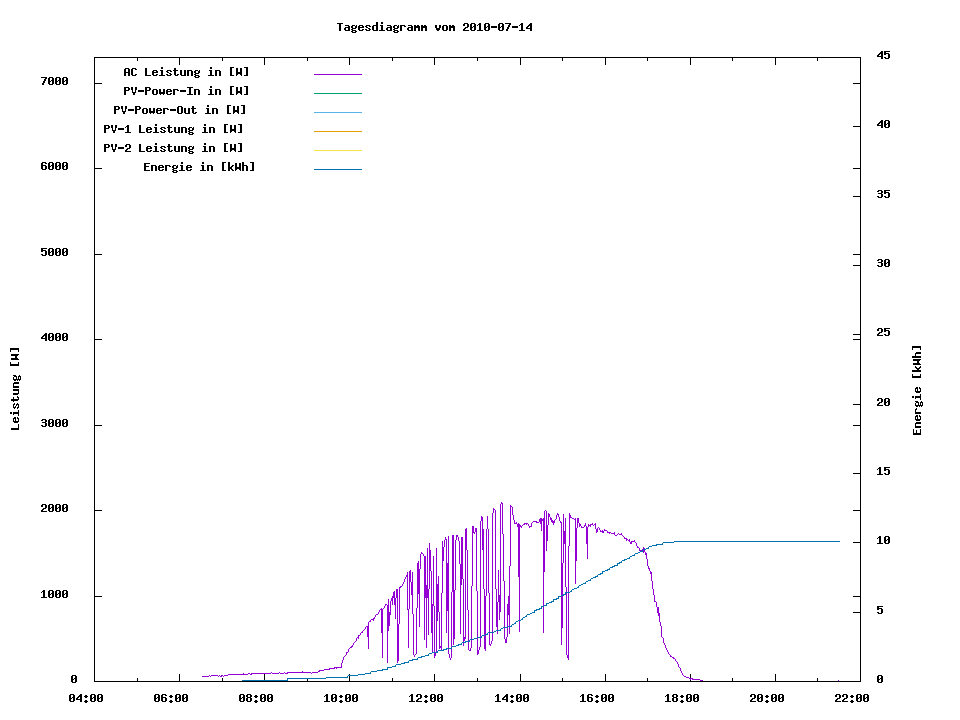Viewport: 960px width, 720px height.
Task: Click the purple AC Leistung legend line sample
Action: click(x=337, y=74)
